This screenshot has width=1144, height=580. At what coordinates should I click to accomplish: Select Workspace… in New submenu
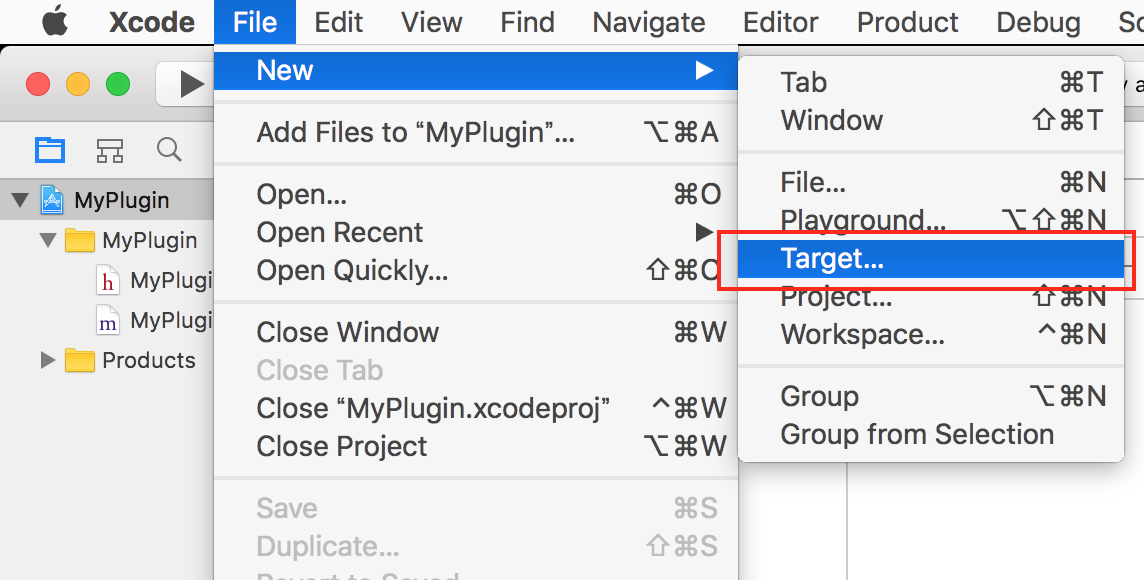[x=862, y=334]
